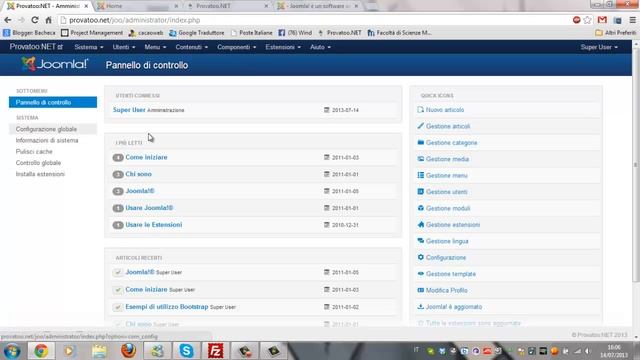Viewport: 640px width, 360px height.
Task: Click the Gestione template eye icon
Action: tap(421, 273)
